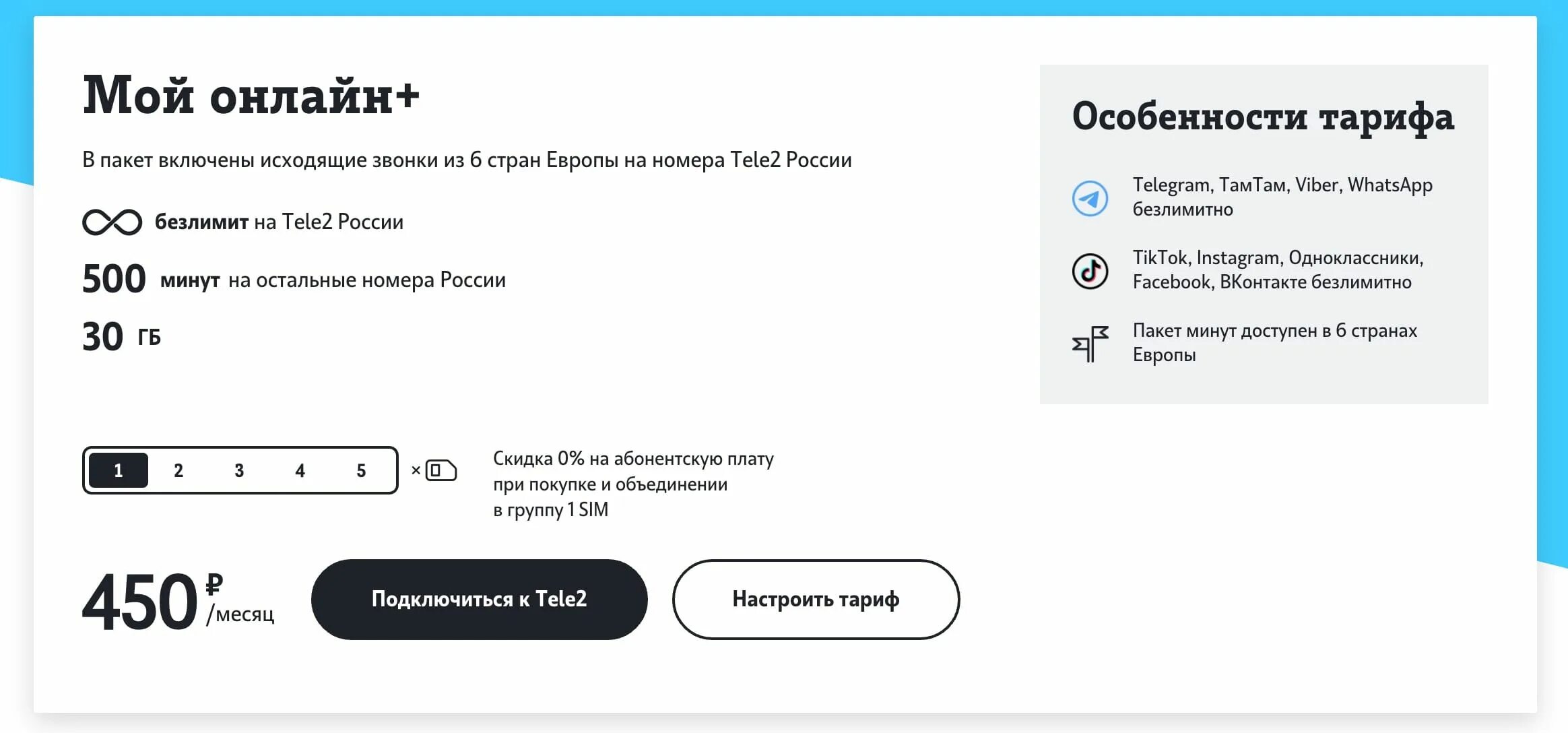Click the Мой онлайн+ tariff title

pos(251,96)
